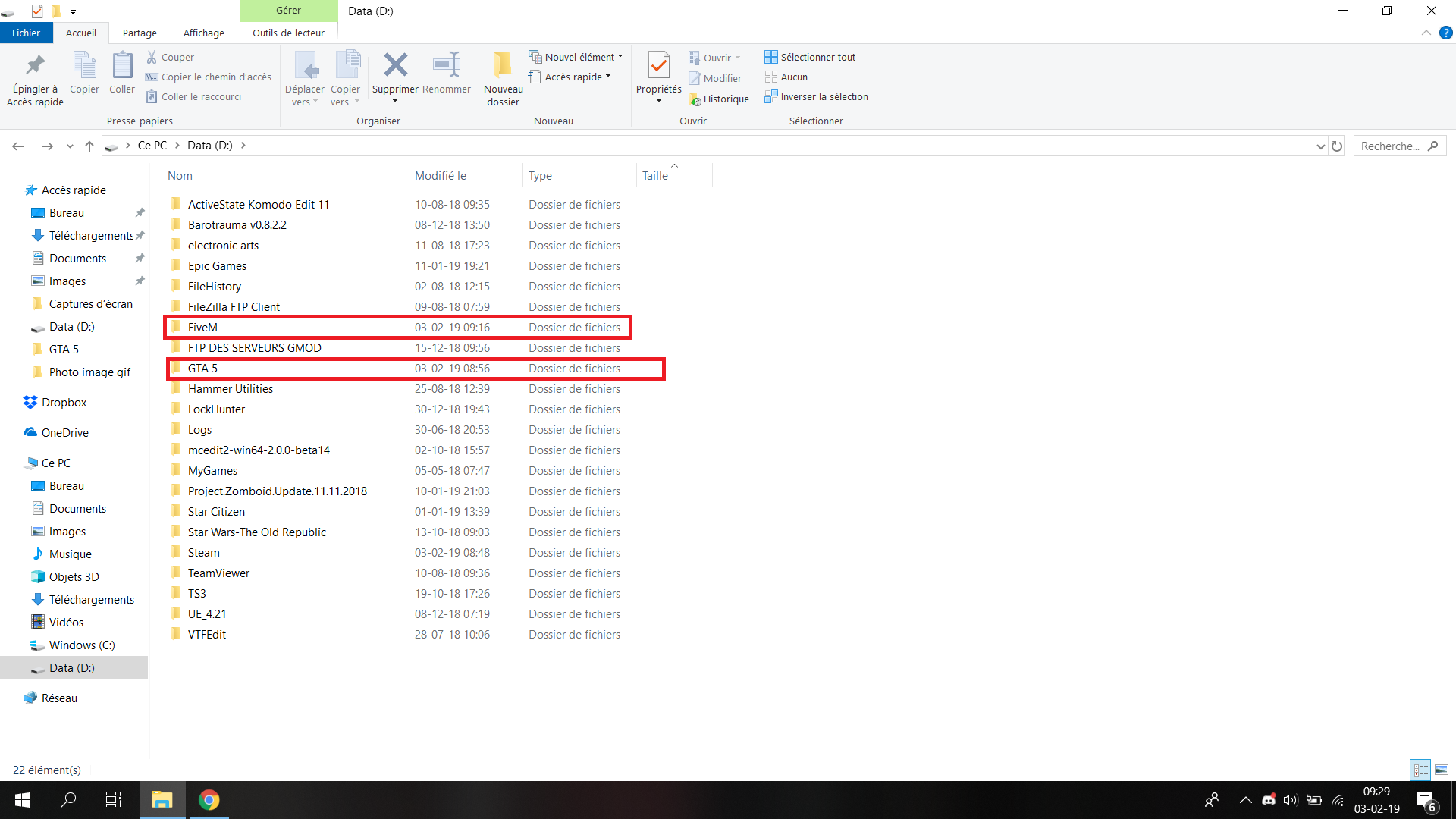Open the address bar history dropdown
This screenshot has height=819, width=1456.
tap(1320, 146)
